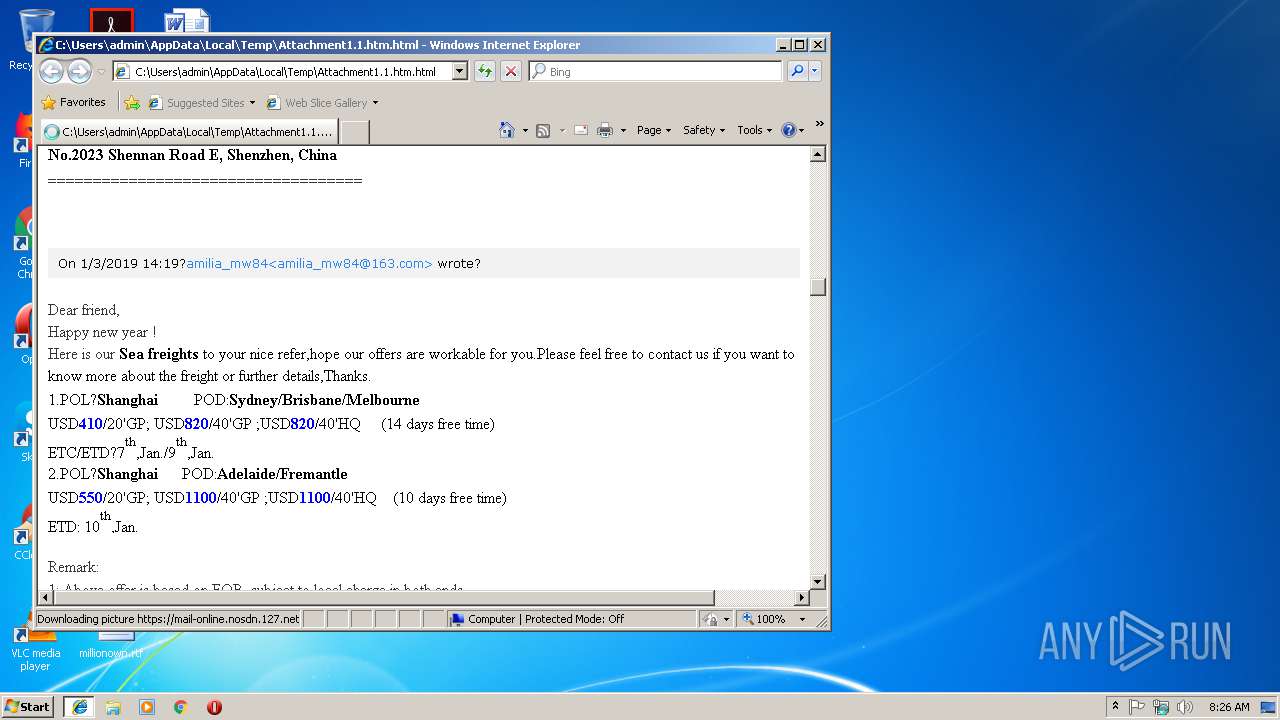Click the "Sea freights" bold text
Screen dimensions: 1280x720
(x=158, y=354)
